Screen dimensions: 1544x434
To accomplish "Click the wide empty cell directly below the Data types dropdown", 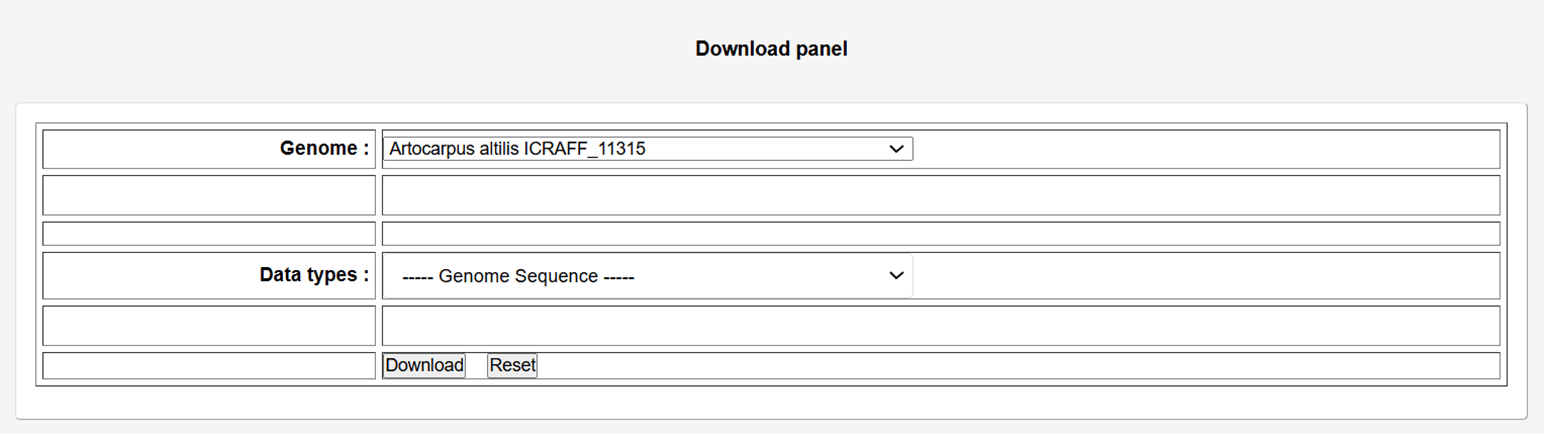I will [940, 326].
